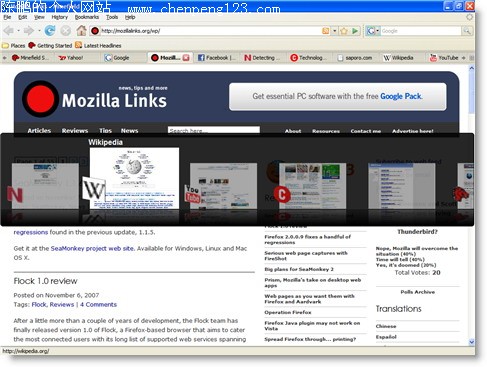Screen dimensions: 487x367
Task: Select the Wikipedia thumbnail in tab switcher
Action: (134, 178)
